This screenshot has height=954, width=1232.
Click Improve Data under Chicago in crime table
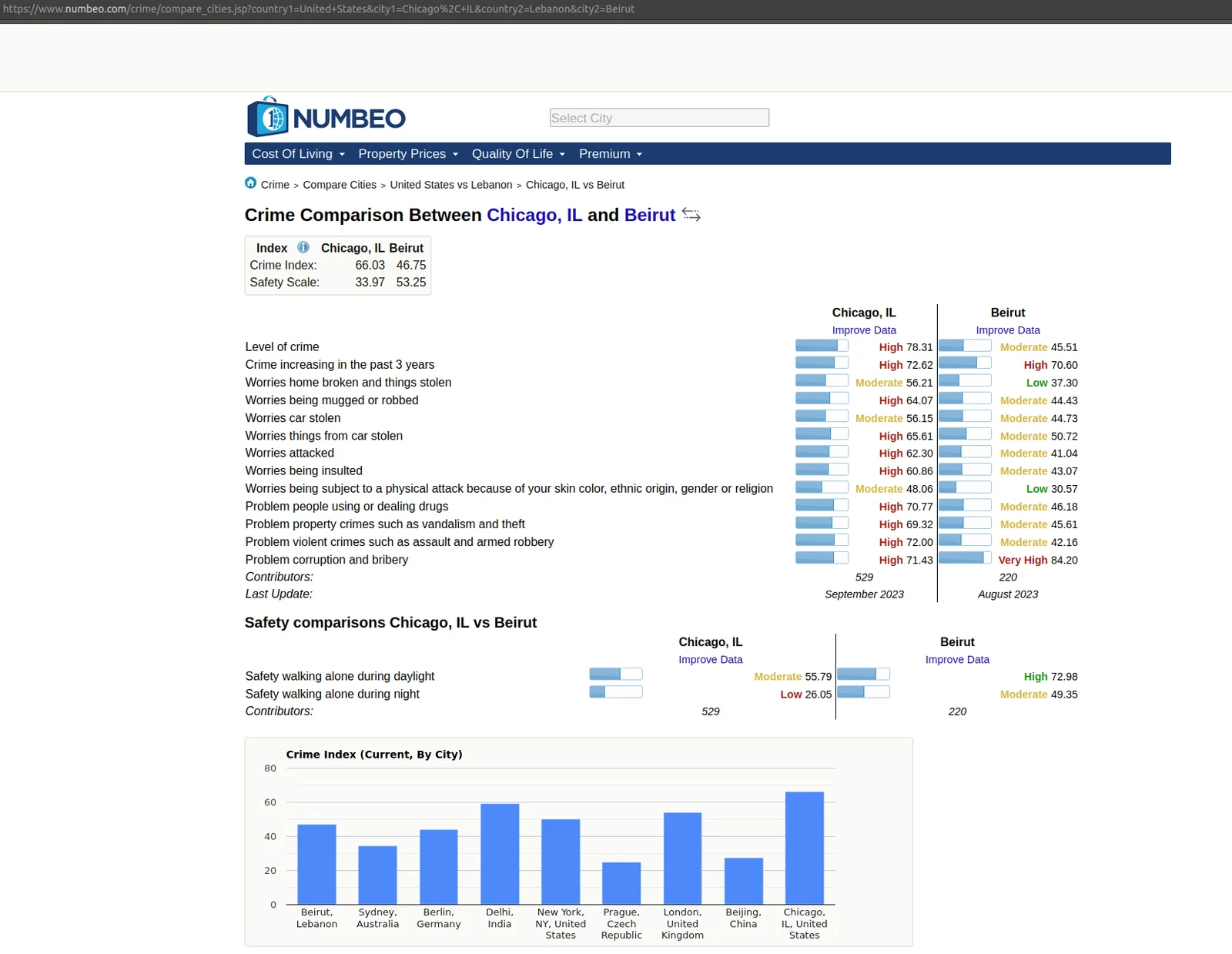pyautogui.click(x=864, y=330)
